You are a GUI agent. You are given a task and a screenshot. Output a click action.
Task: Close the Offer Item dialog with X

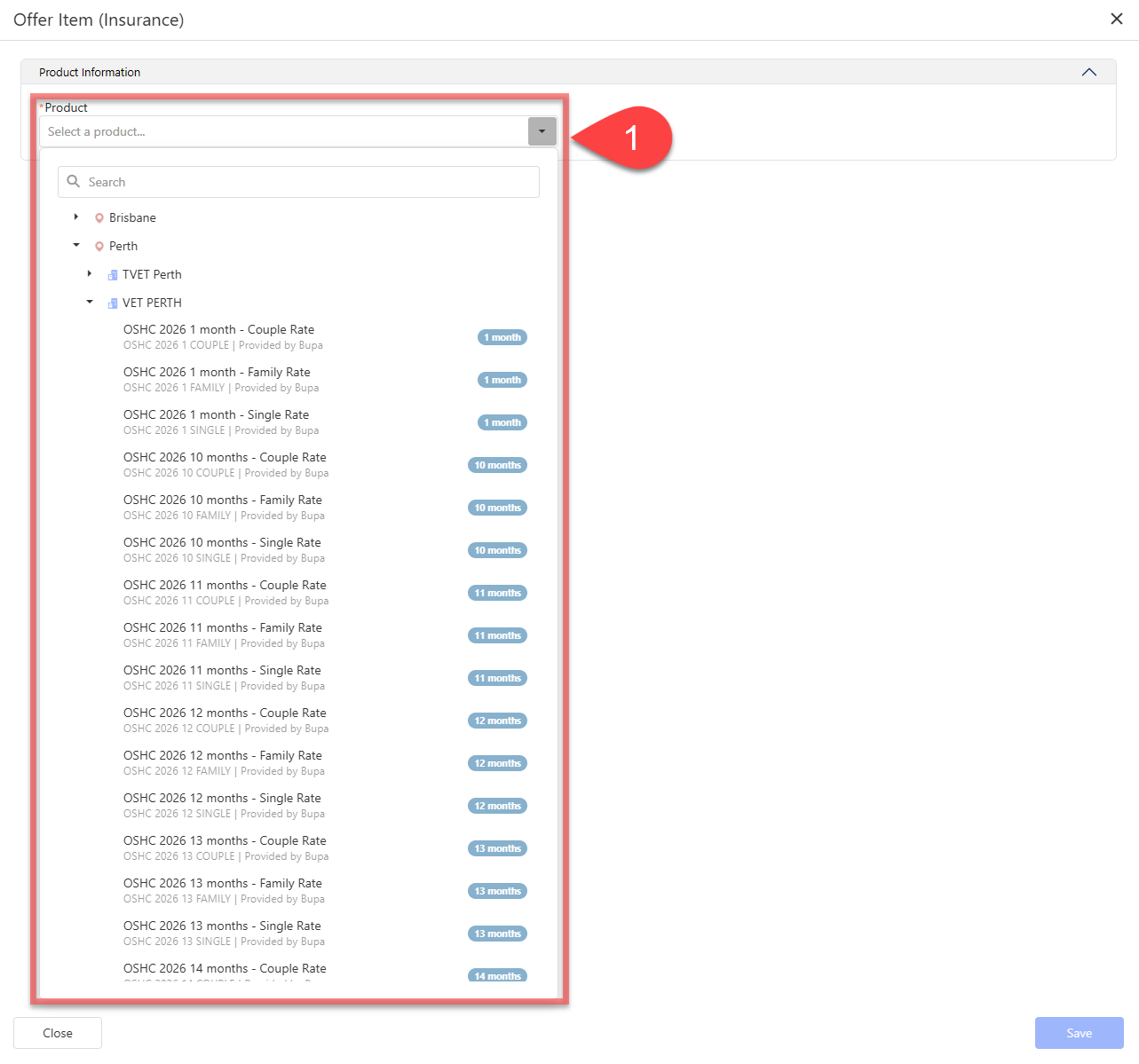coord(1116,20)
